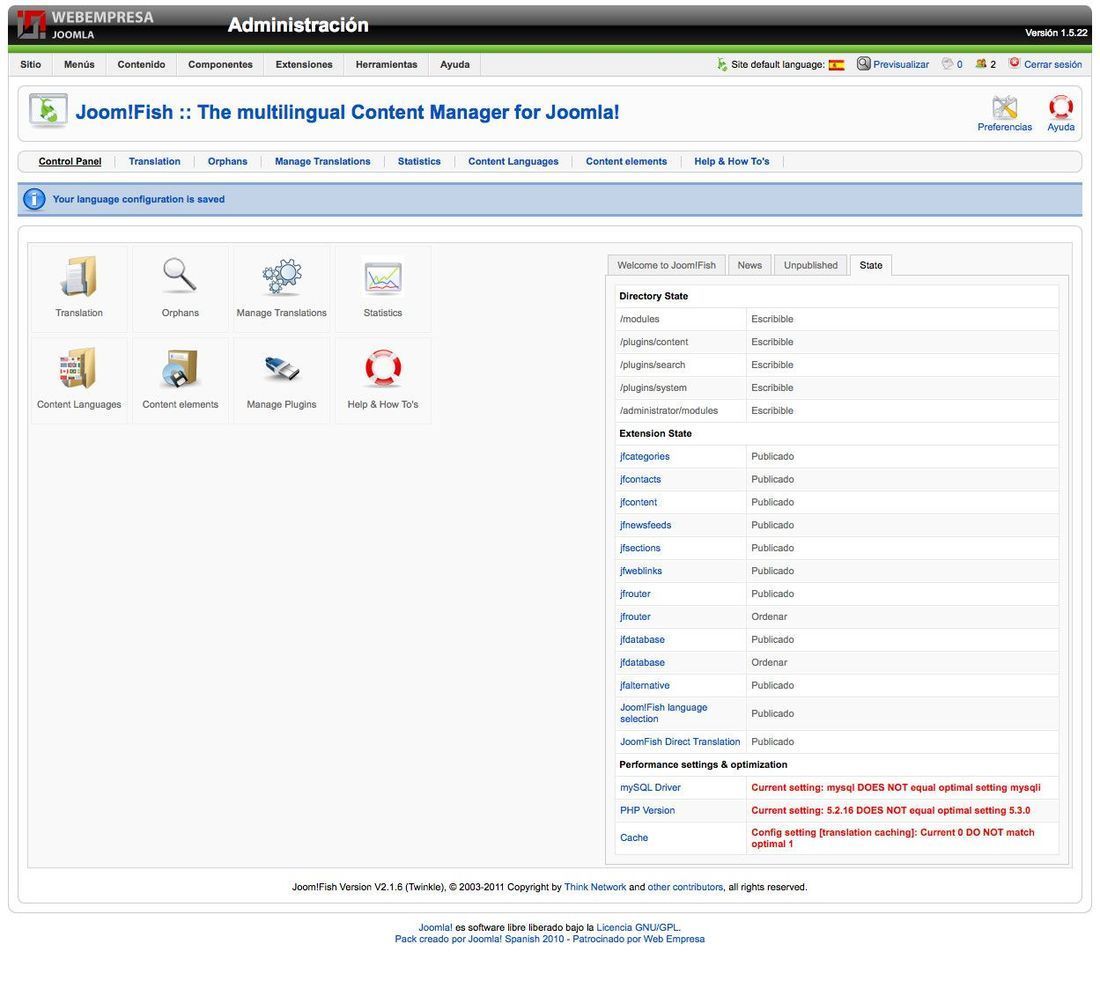This screenshot has width=1100, height=981.
Task: Open the jfcontent extension link
Action: click(x=638, y=502)
